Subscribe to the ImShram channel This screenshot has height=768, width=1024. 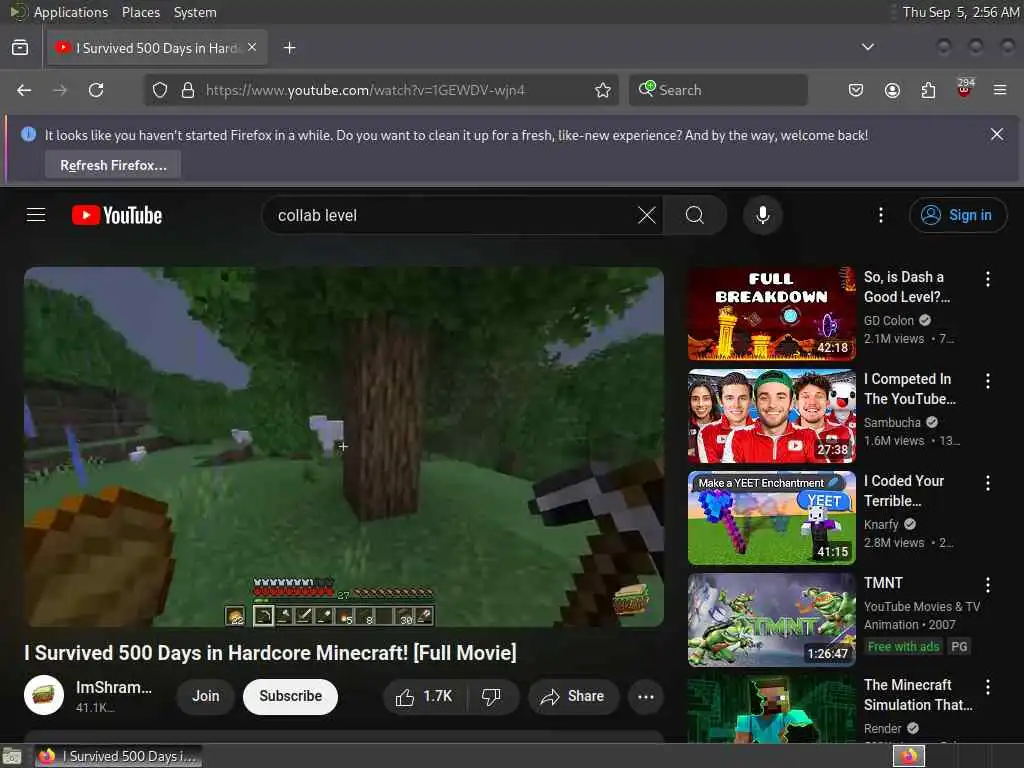point(290,697)
